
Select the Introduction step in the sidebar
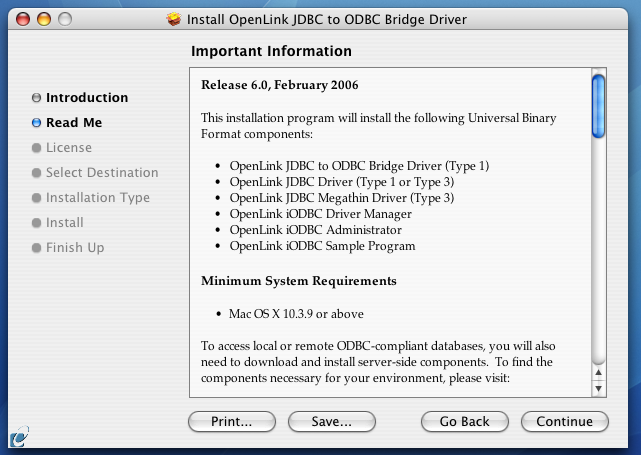pyautogui.click(x=87, y=98)
